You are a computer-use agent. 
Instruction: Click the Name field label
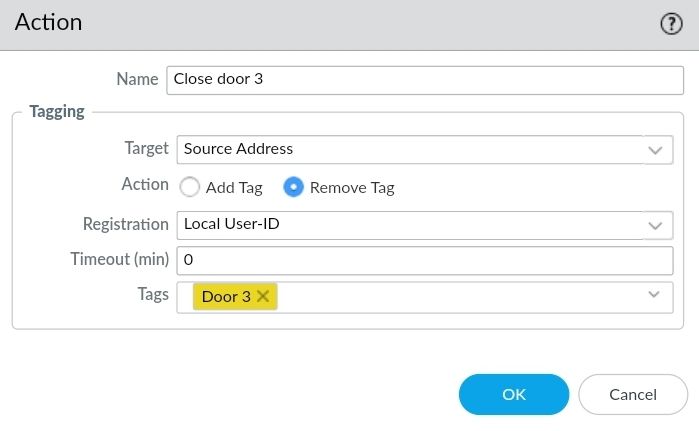pyautogui.click(x=137, y=78)
